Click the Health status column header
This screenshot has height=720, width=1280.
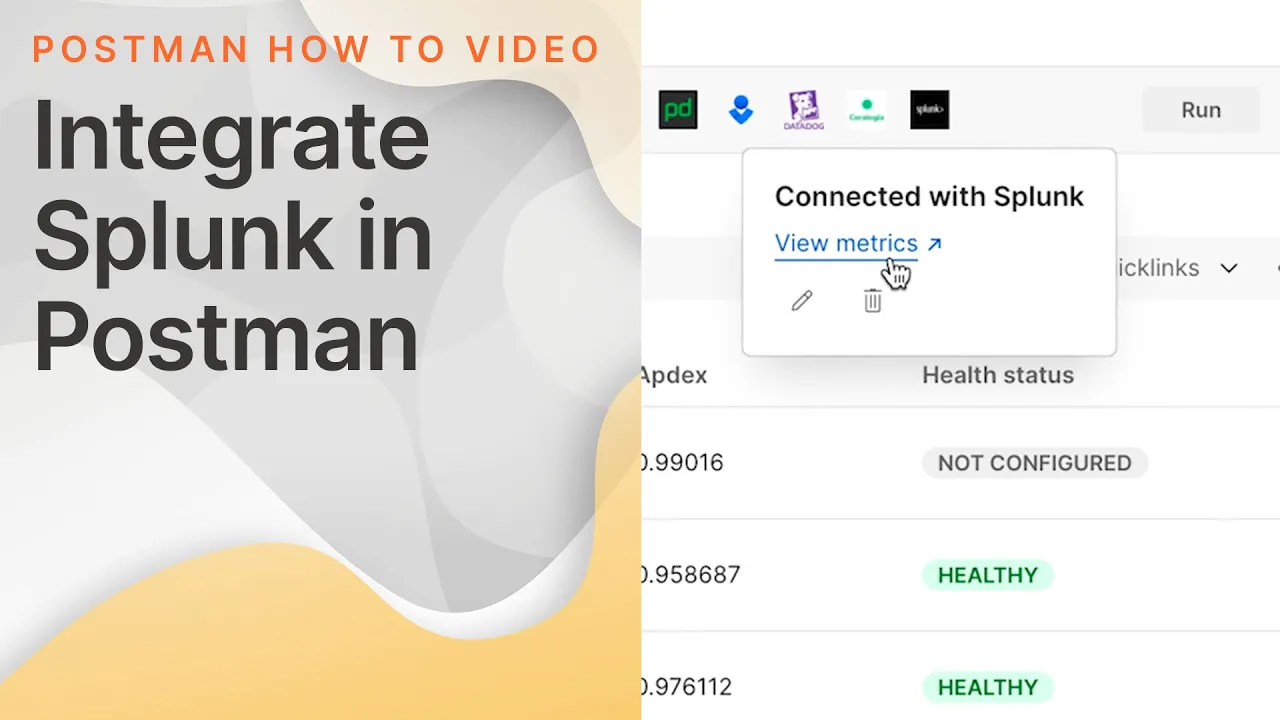(998, 375)
